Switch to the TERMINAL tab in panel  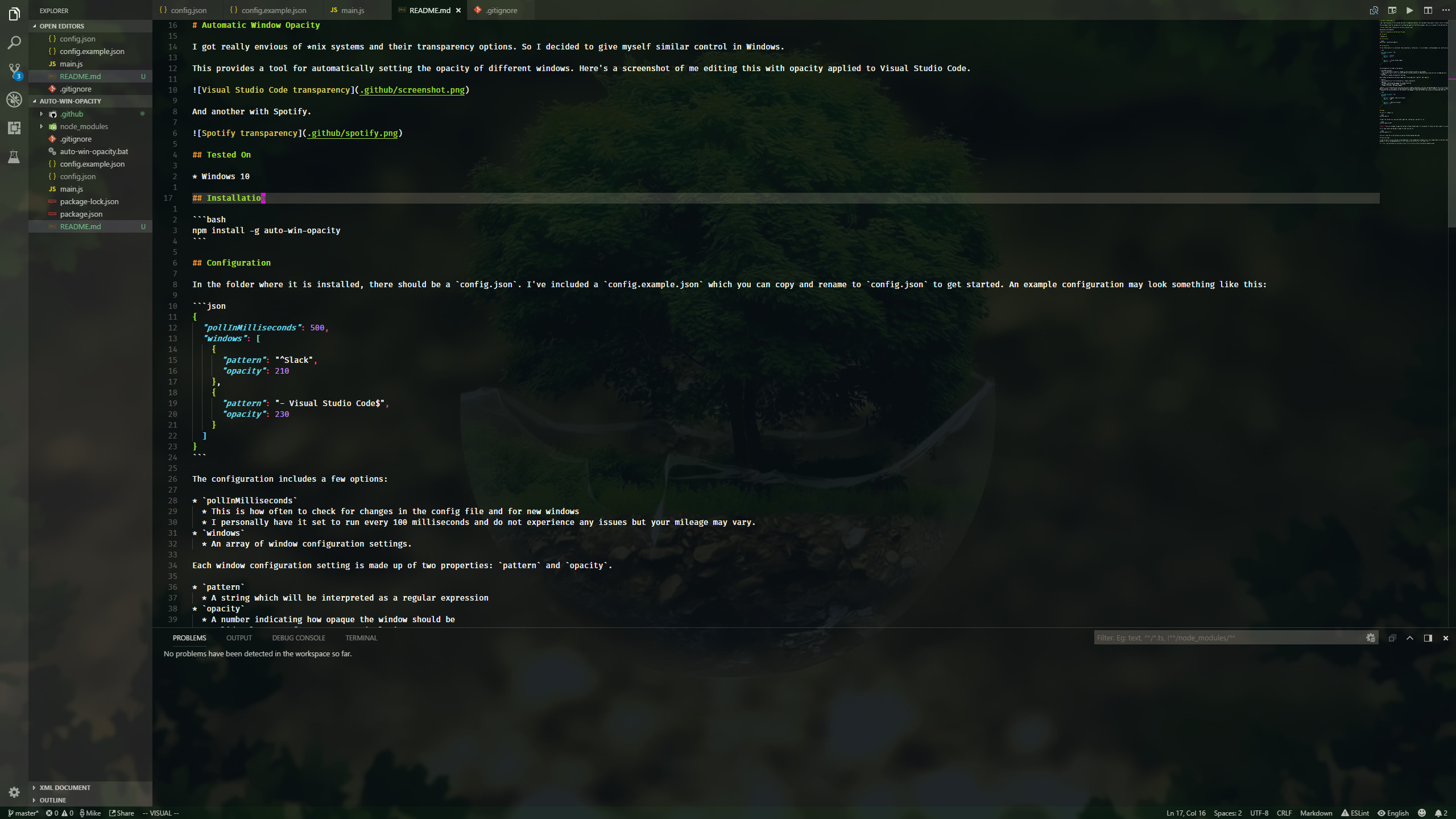pos(361,638)
